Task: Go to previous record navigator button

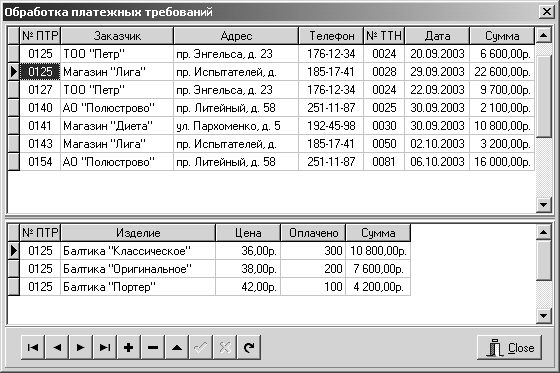Action: click(57, 347)
